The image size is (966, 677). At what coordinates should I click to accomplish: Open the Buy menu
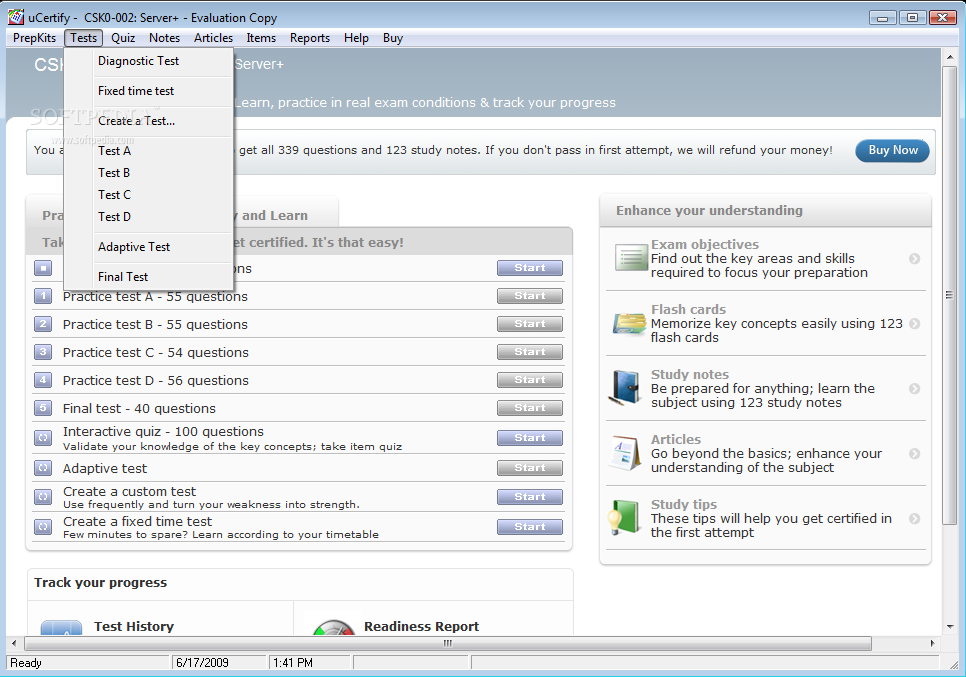(x=392, y=38)
